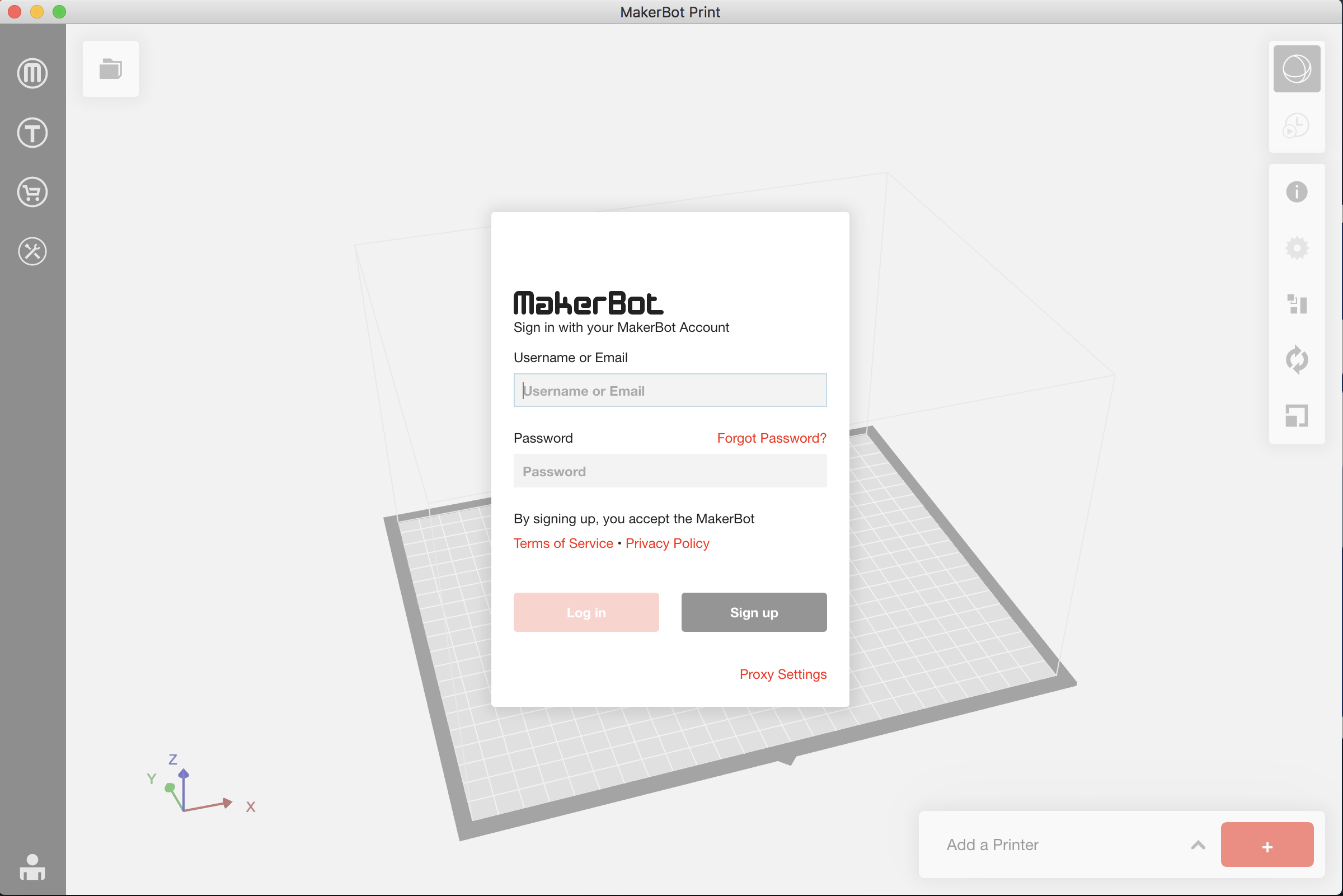Screen dimensions: 1343x896
Task: Click the red close window button
Action: tap(15, 11)
